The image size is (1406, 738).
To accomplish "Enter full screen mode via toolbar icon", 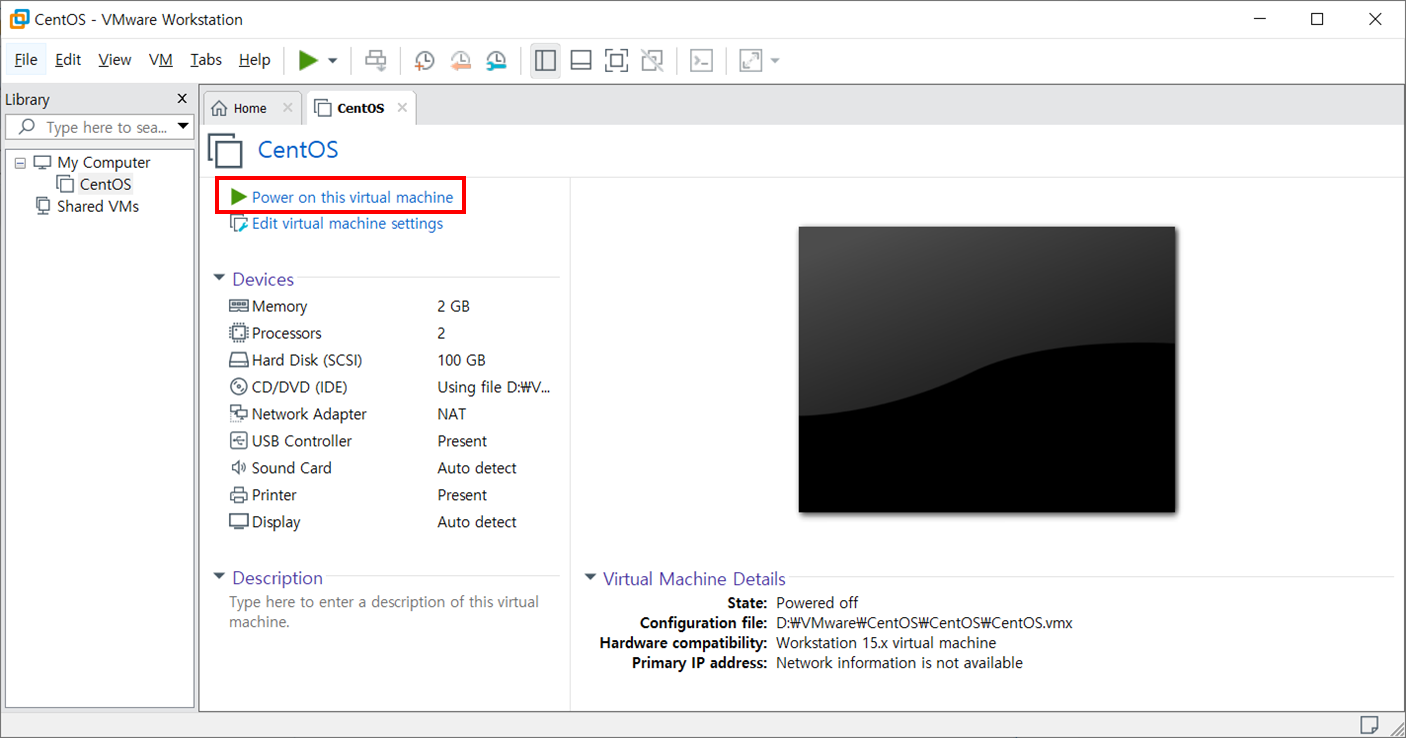I will point(617,61).
